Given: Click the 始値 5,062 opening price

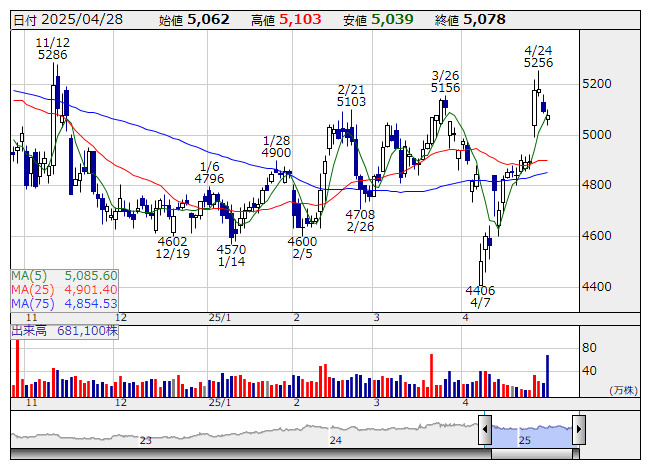Looking at the screenshot, I should pos(194,20).
